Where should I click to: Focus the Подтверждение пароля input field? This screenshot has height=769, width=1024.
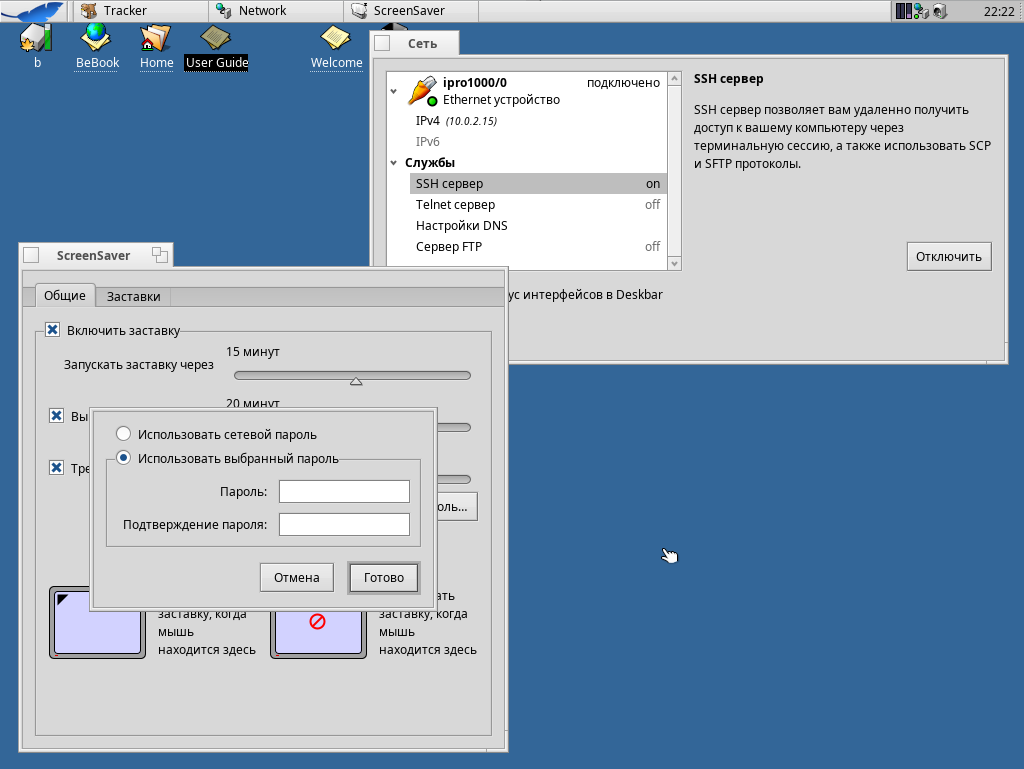(344, 524)
